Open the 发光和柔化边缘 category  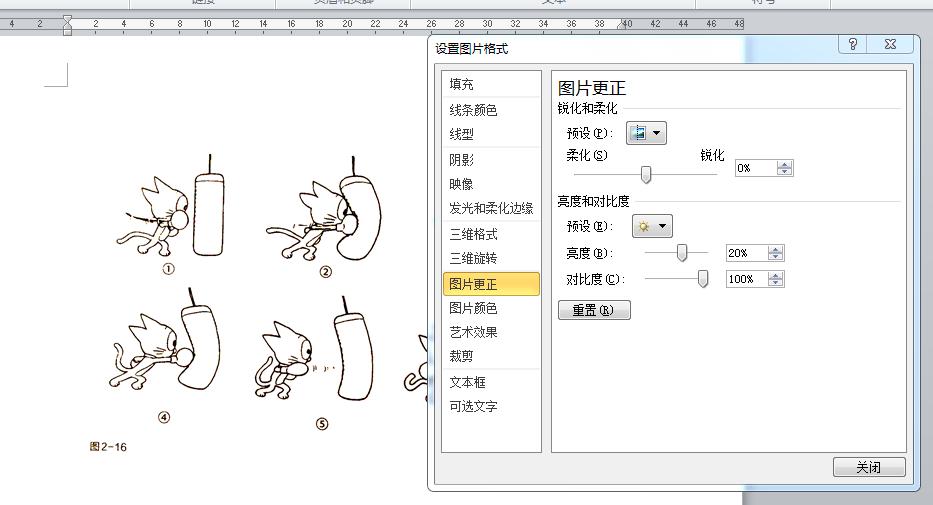[x=491, y=208]
